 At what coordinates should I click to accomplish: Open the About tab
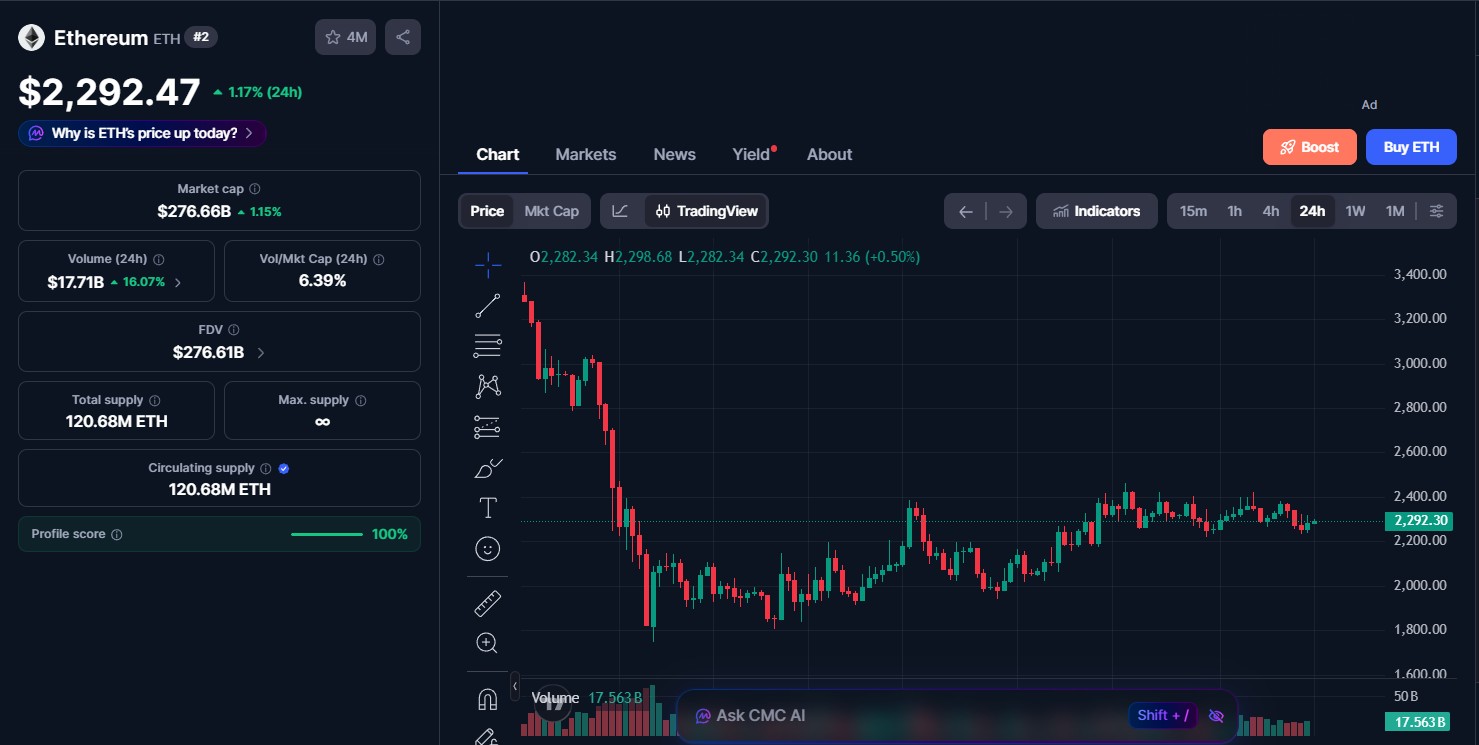(830, 154)
